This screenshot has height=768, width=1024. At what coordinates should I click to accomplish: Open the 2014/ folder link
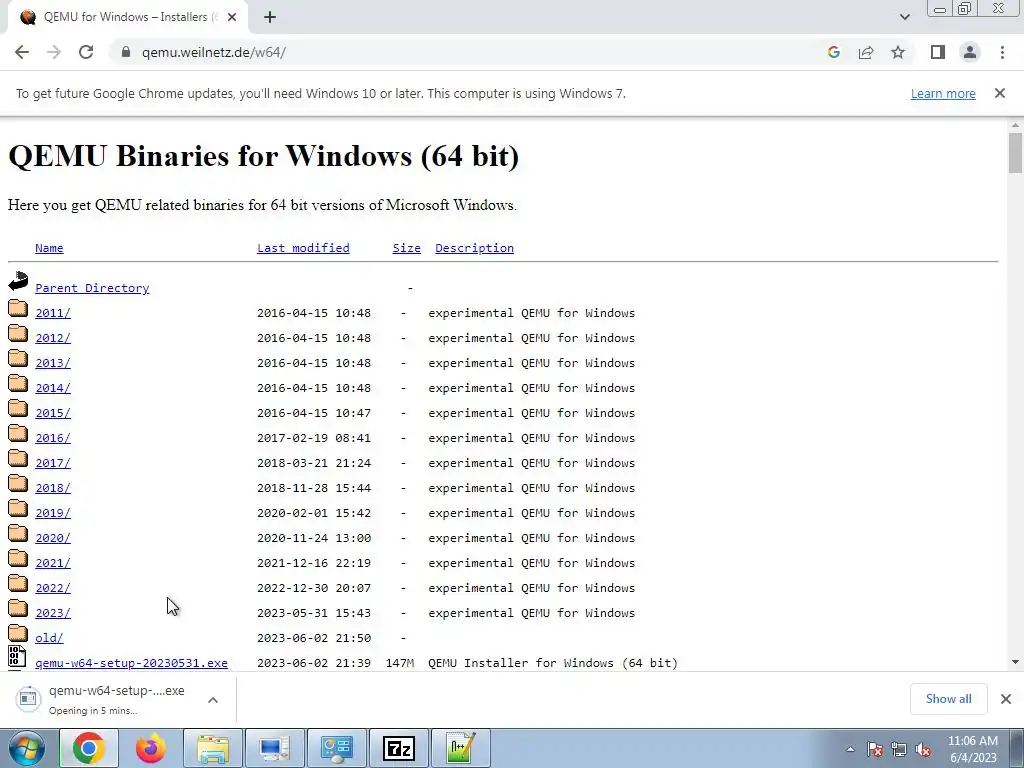coord(53,388)
